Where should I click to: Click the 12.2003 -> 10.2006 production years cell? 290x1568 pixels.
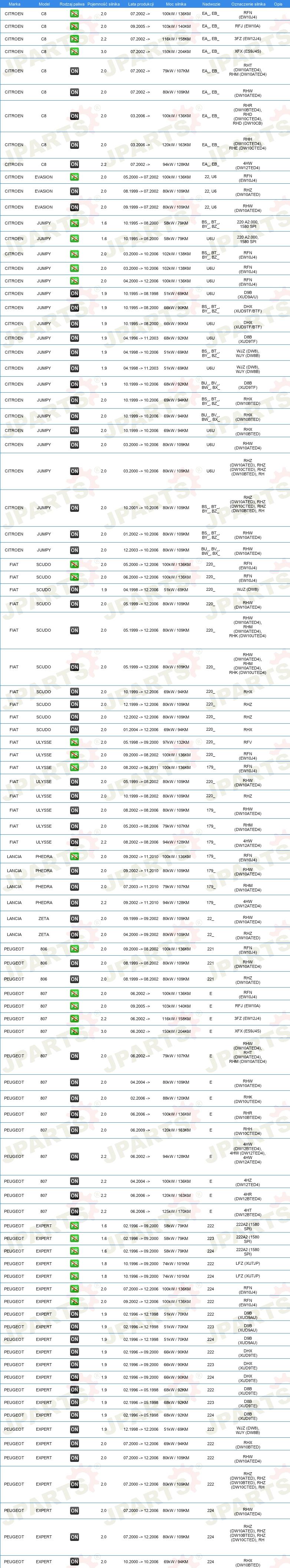point(141,550)
